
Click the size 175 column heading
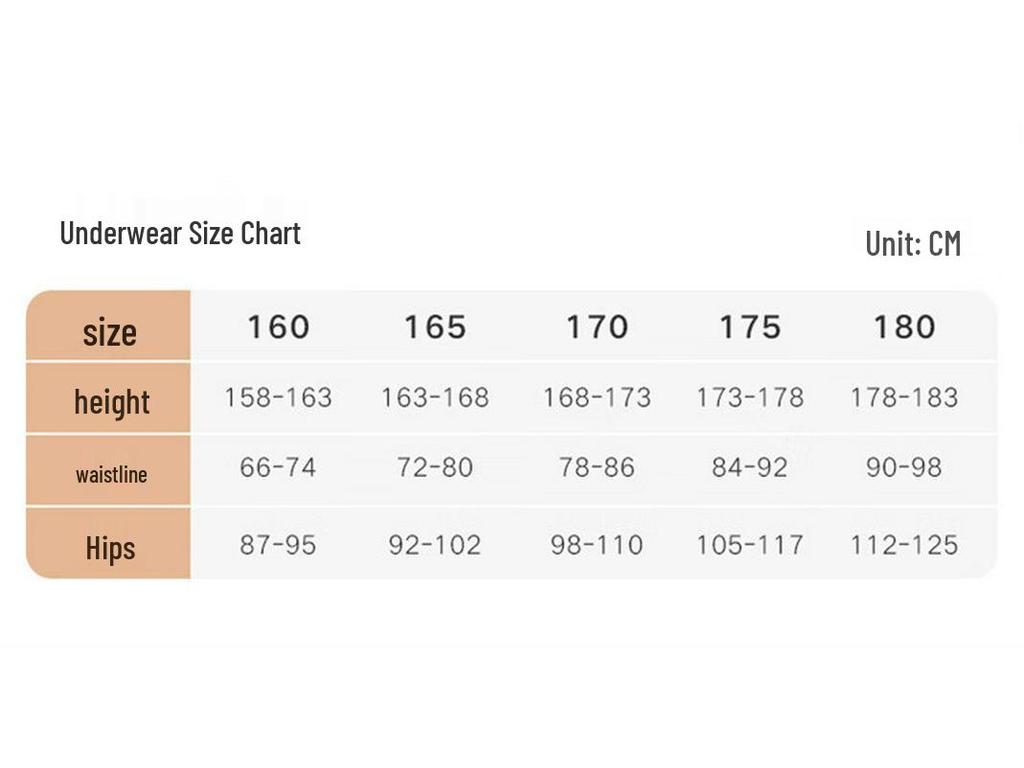point(750,327)
